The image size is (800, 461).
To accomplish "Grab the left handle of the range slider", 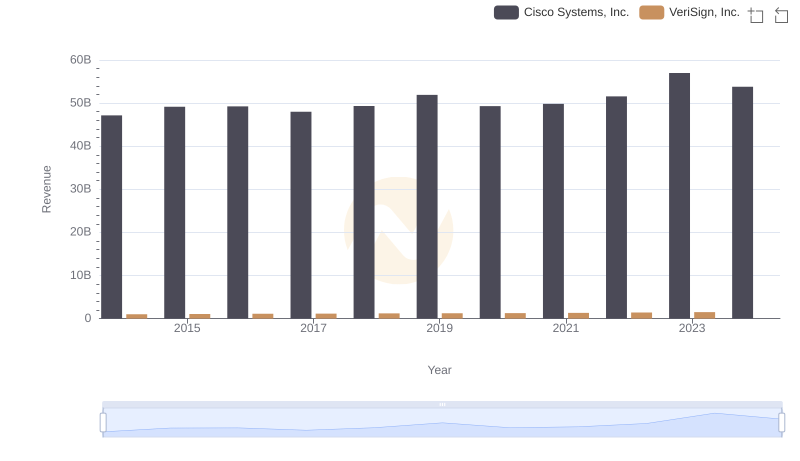I will (103, 422).
